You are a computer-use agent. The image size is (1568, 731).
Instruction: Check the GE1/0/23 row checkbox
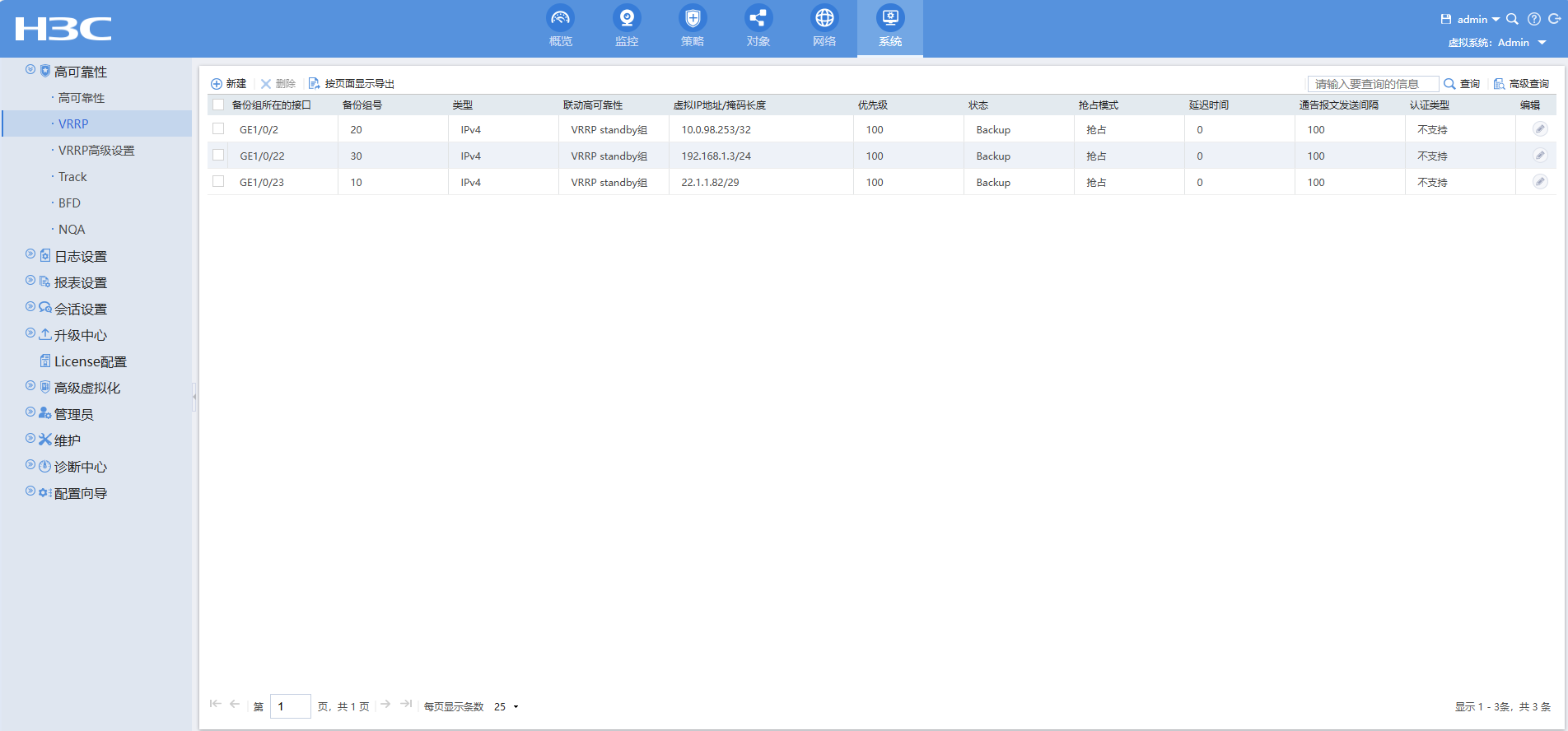click(218, 181)
